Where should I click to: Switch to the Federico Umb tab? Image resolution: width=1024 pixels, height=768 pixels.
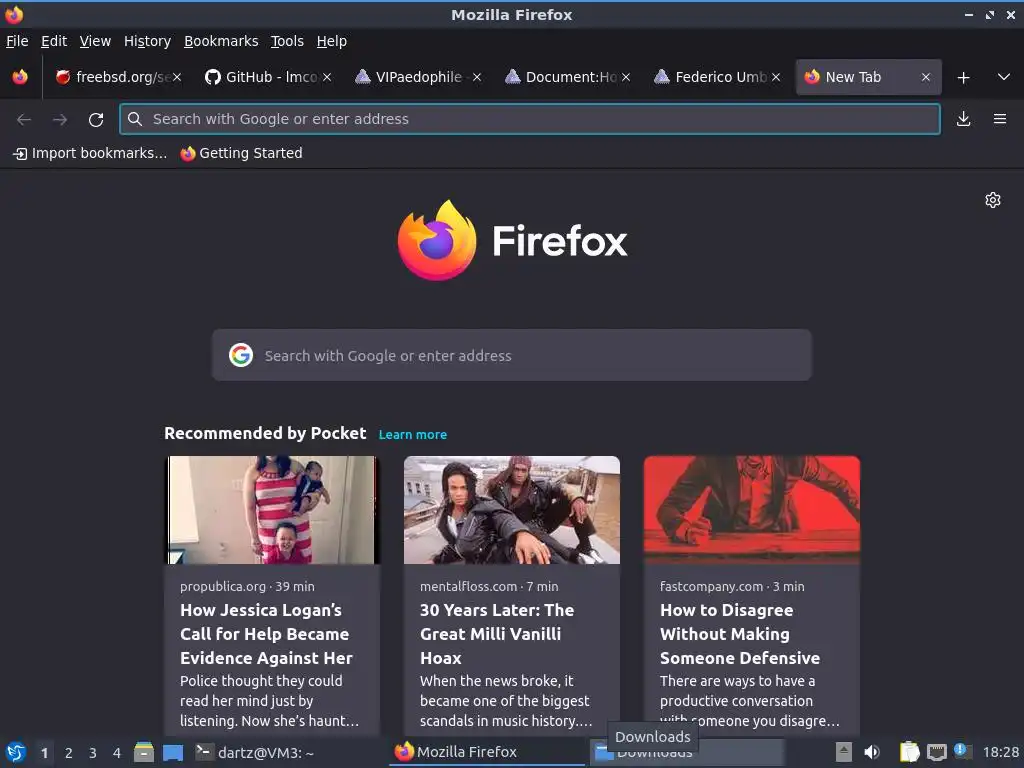[717, 77]
